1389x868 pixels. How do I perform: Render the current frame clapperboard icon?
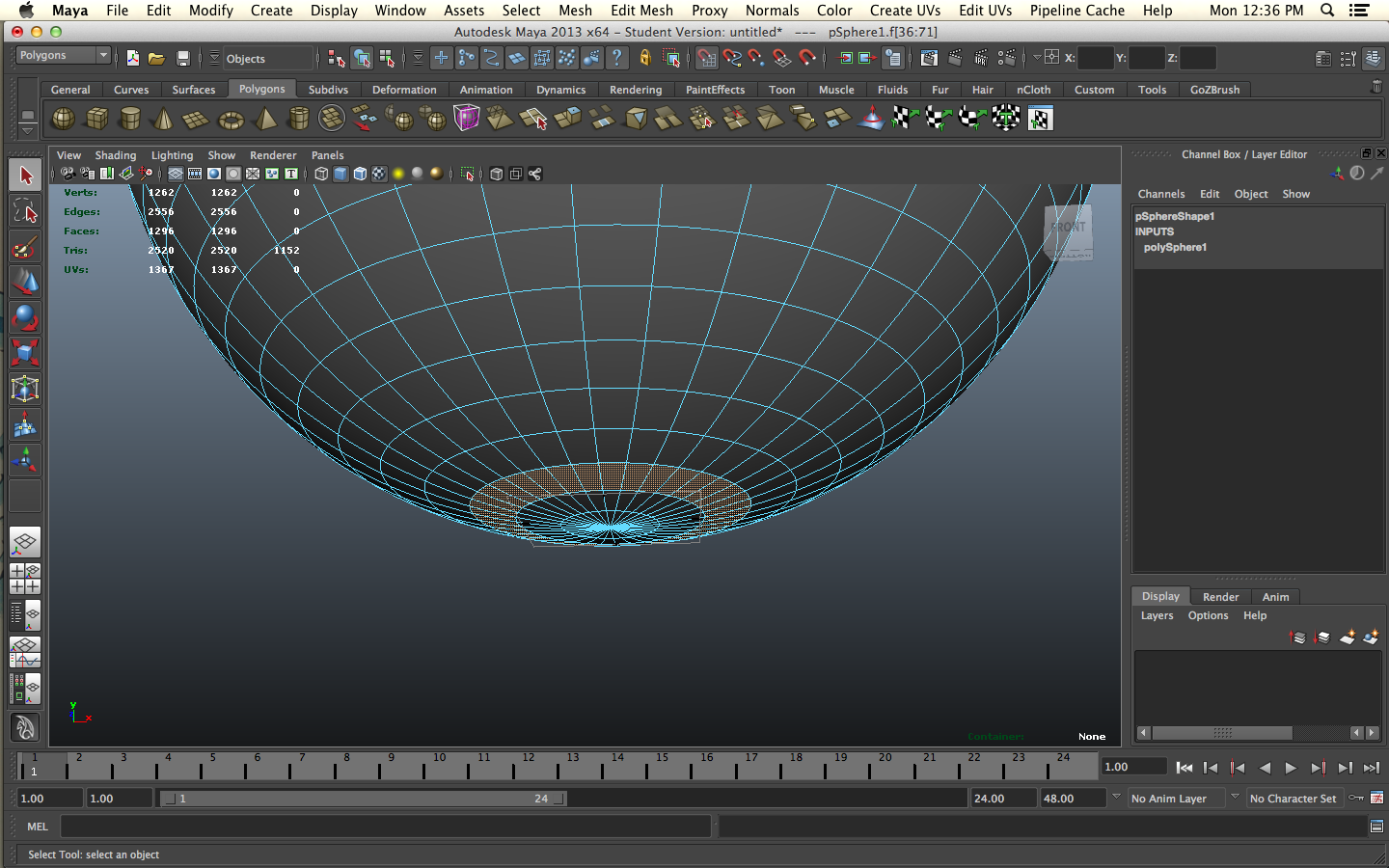click(x=956, y=58)
